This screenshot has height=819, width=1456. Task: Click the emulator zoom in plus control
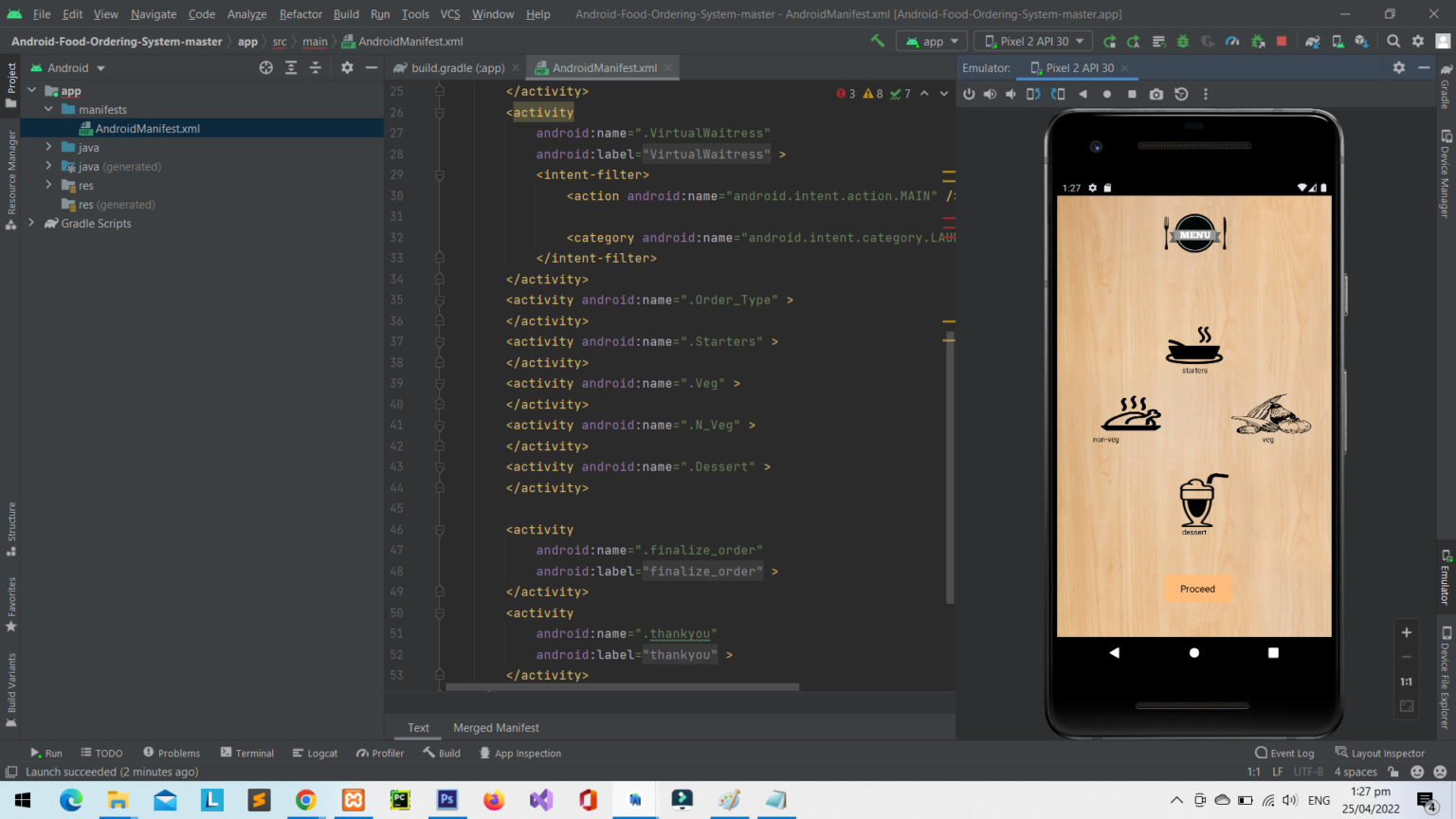tap(1407, 632)
